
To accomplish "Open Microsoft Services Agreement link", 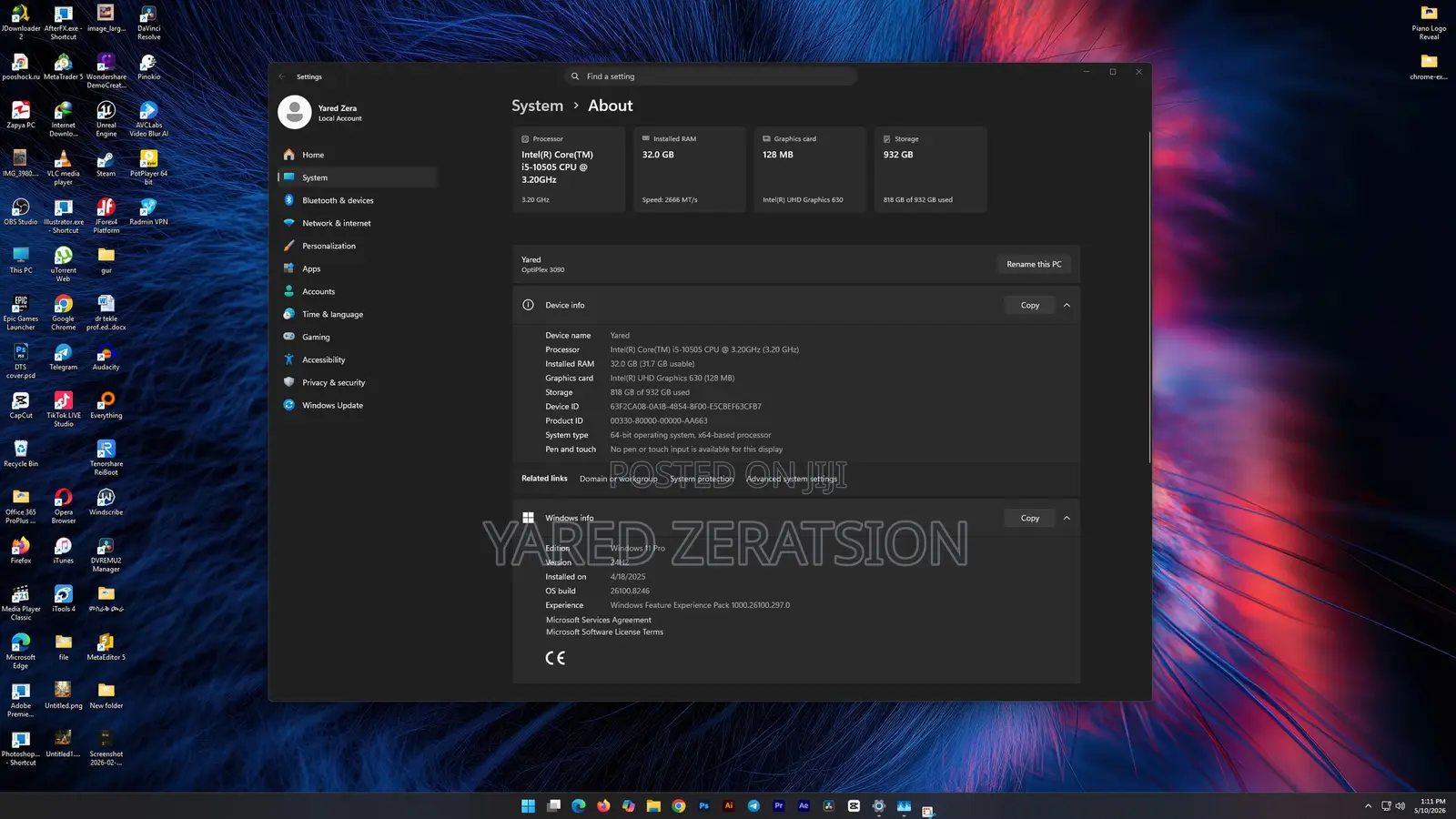I will tap(598, 620).
